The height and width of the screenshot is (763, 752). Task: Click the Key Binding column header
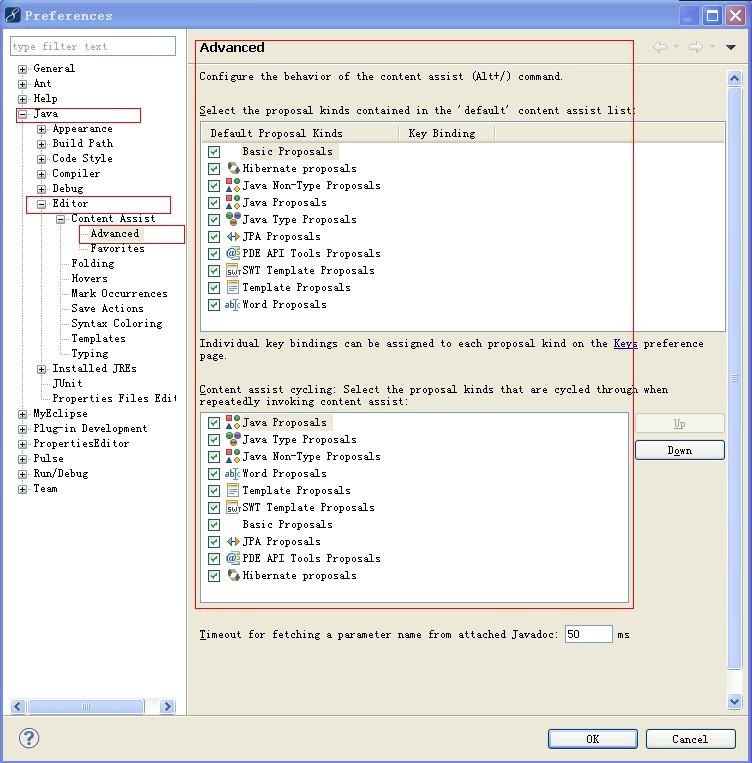(446, 133)
